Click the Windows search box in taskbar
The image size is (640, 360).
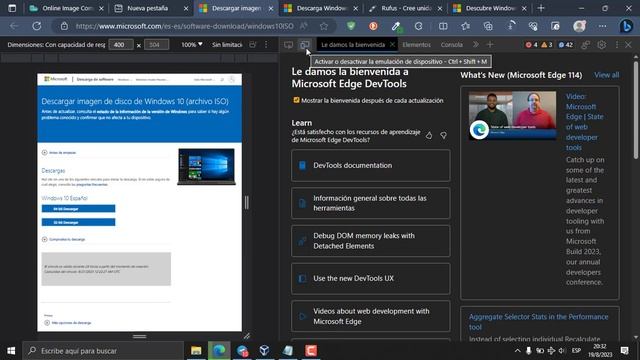(103, 351)
